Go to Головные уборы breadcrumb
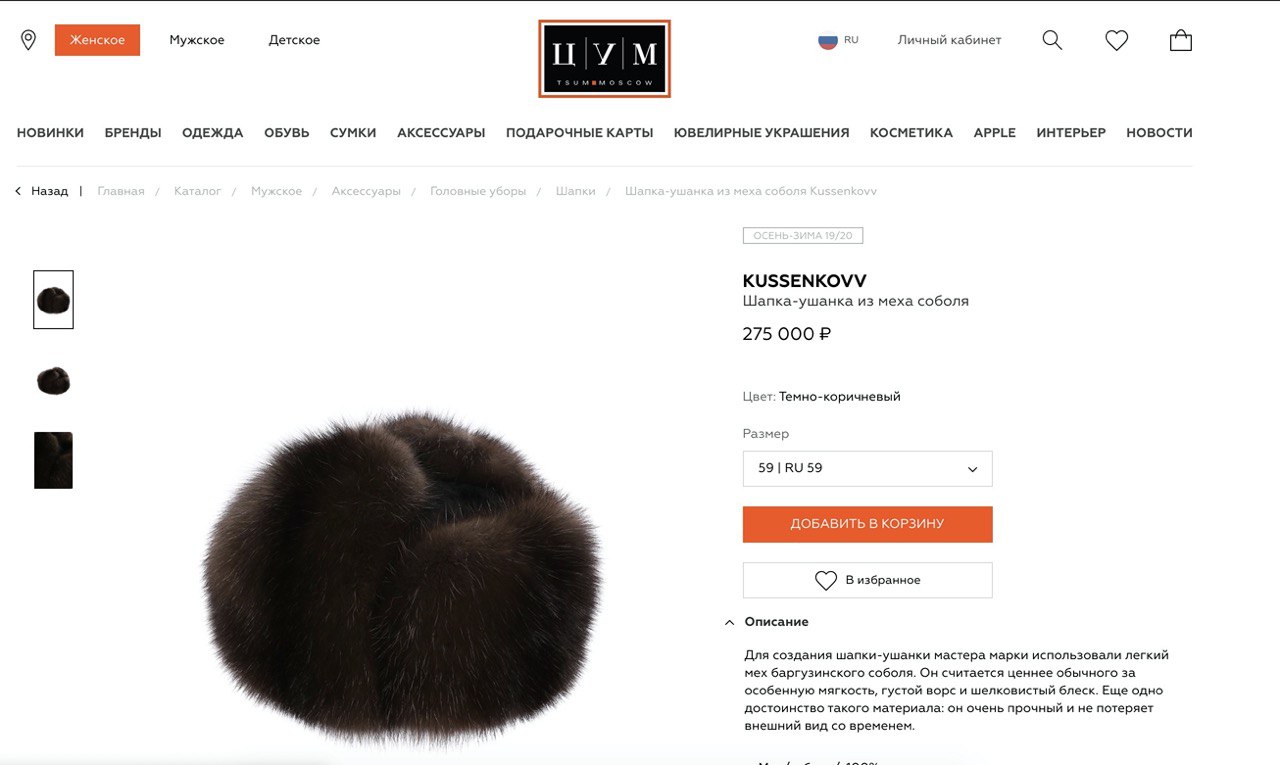The image size is (1280, 765). (478, 191)
